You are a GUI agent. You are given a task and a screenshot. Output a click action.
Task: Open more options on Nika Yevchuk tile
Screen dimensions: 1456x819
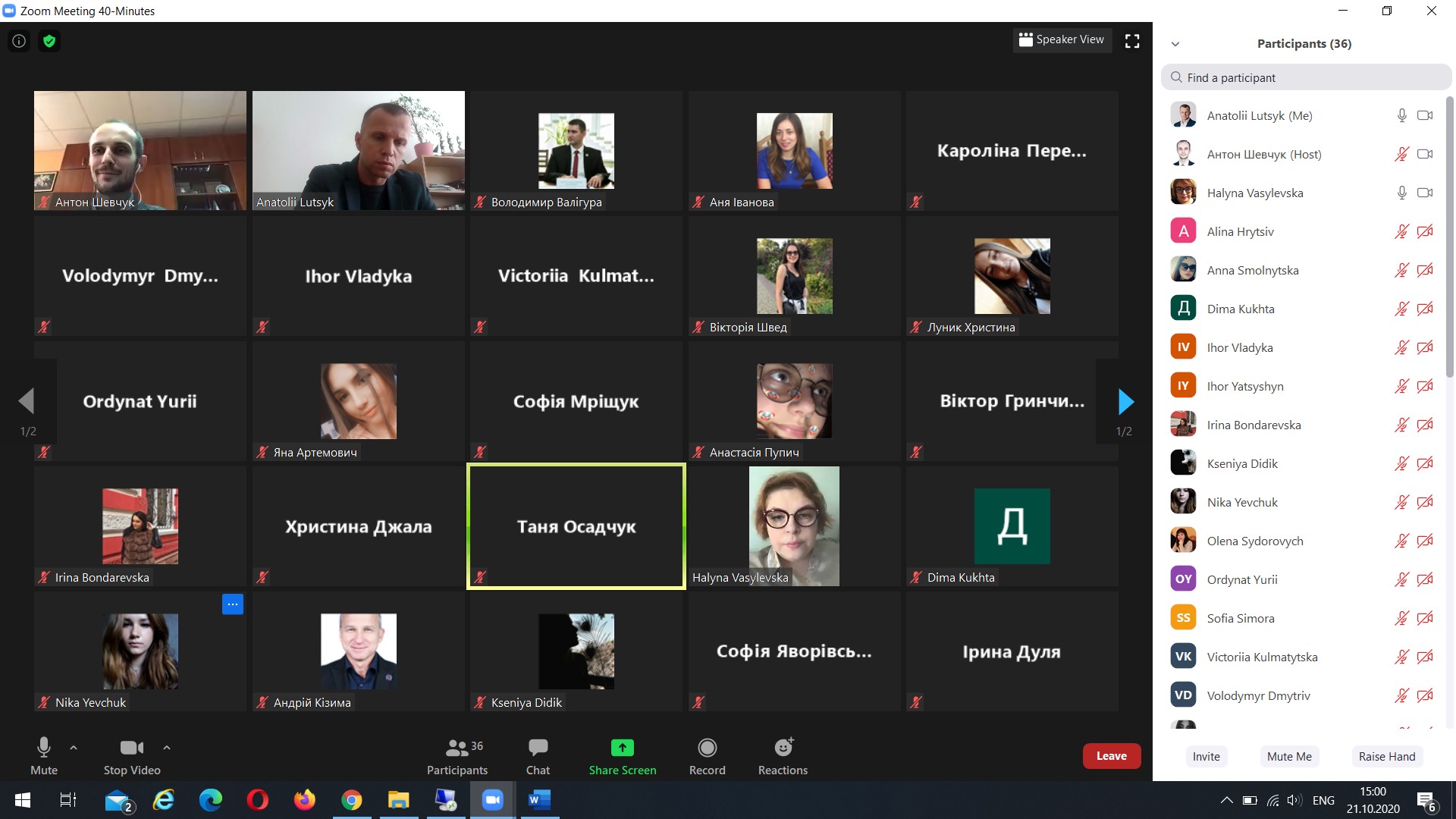coord(233,604)
